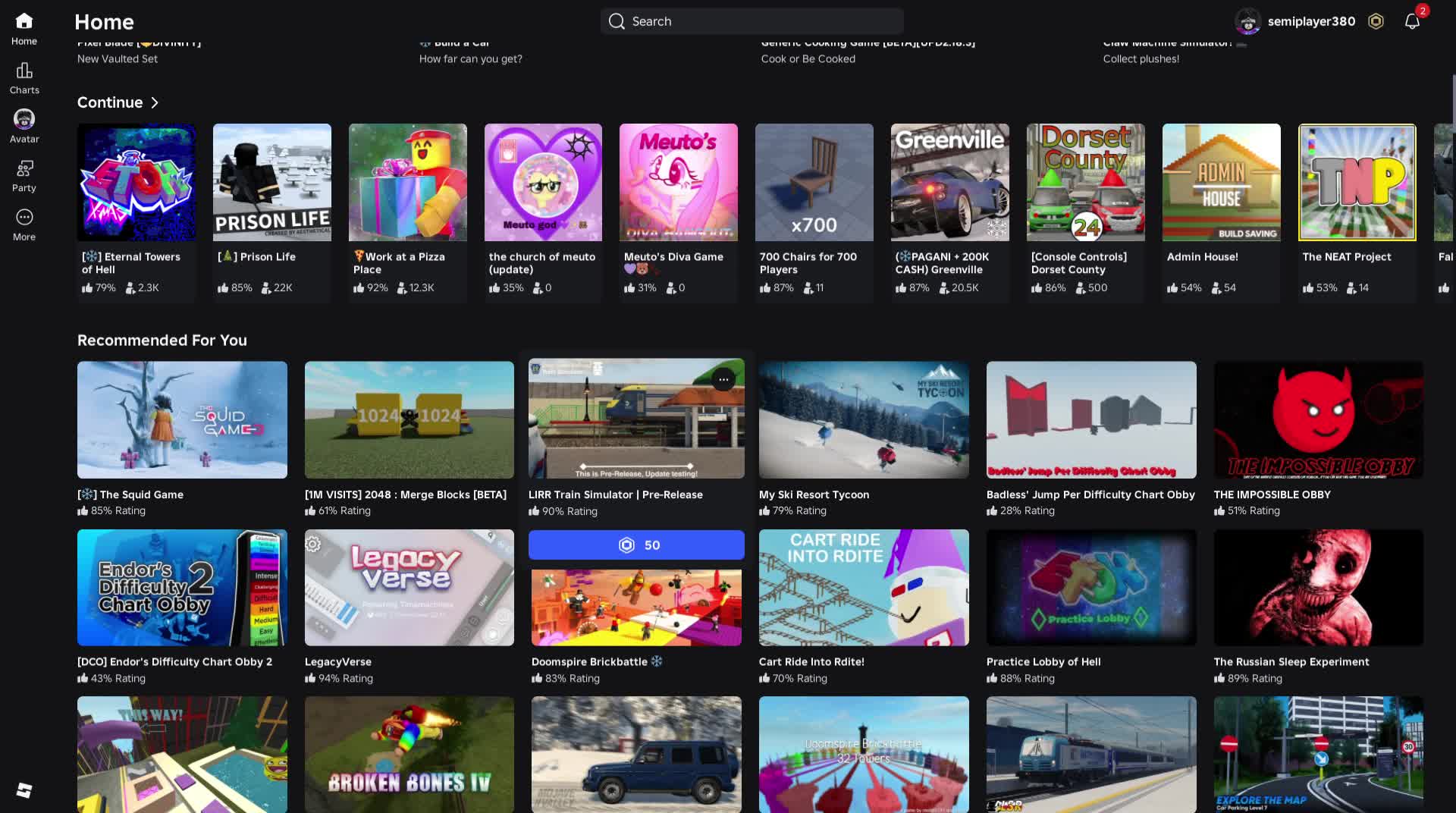The image size is (1456, 813).
Task: Click the 'New Vaulted Set' text
Action: point(118,59)
